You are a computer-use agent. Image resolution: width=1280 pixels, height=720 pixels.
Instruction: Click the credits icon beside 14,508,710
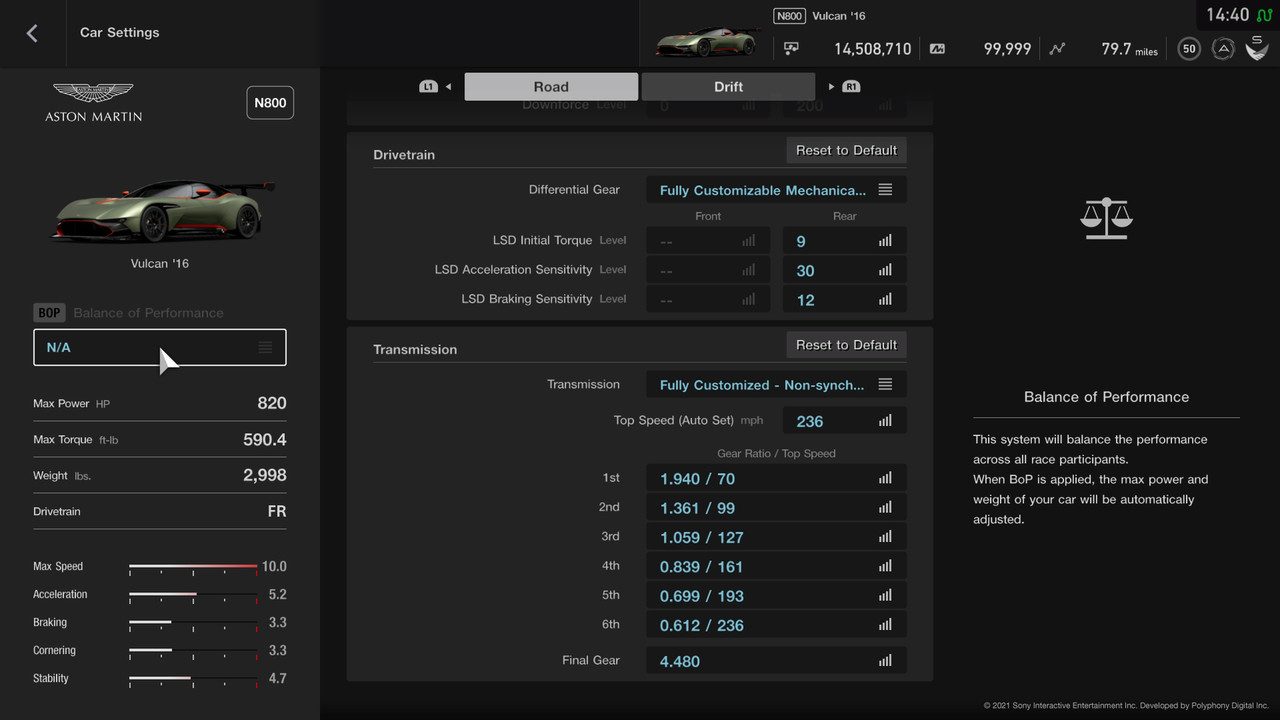[x=792, y=48]
